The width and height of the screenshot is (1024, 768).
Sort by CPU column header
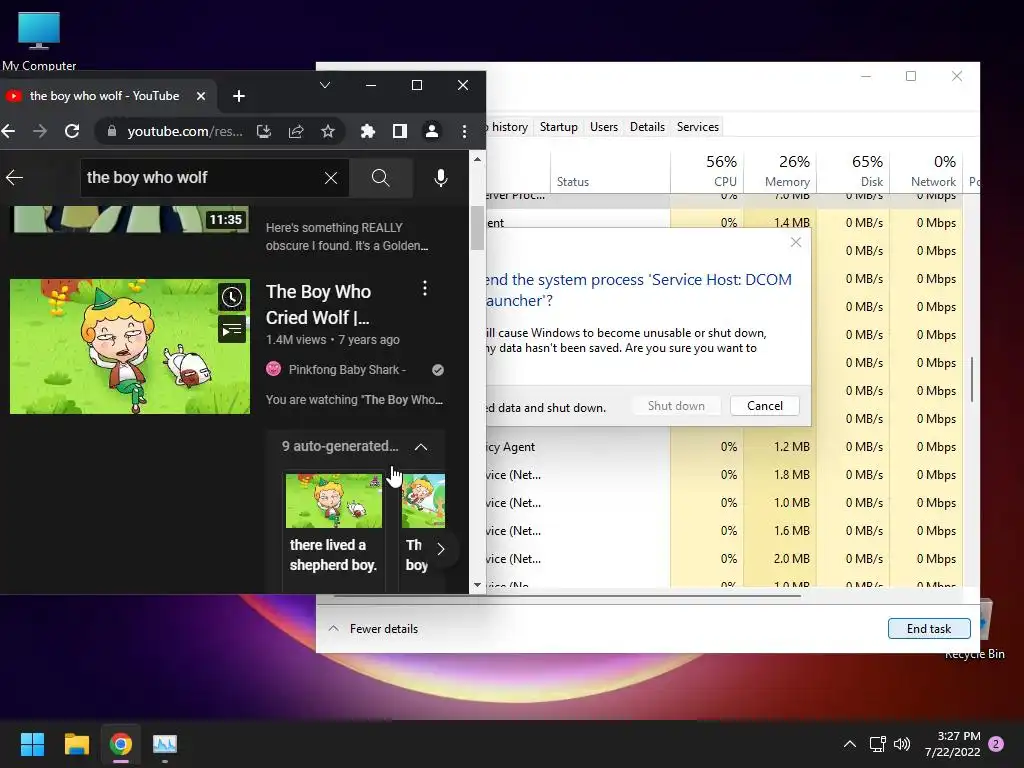click(x=707, y=171)
